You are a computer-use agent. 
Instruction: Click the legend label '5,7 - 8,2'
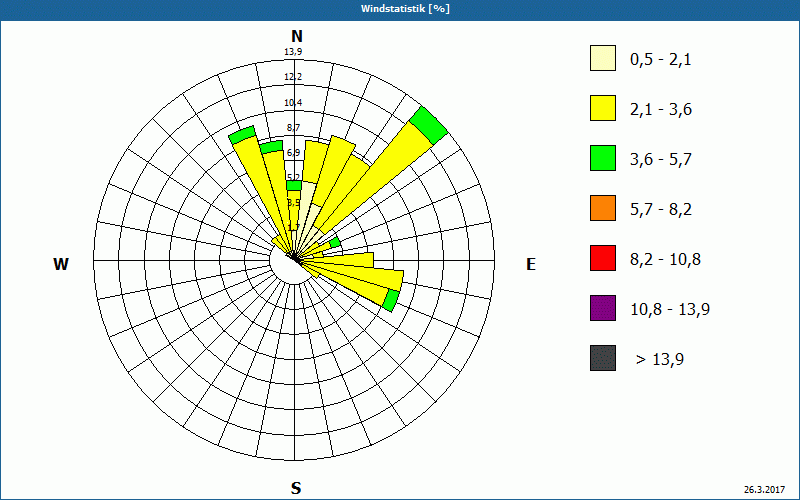[x=661, y=210]
